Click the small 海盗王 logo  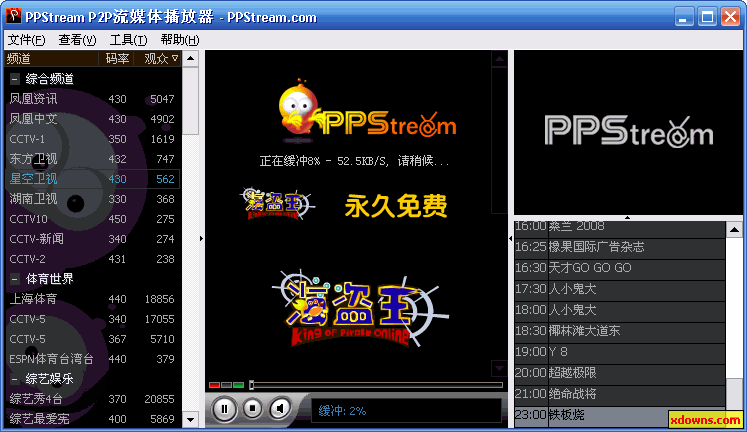[x=277, y=204]
